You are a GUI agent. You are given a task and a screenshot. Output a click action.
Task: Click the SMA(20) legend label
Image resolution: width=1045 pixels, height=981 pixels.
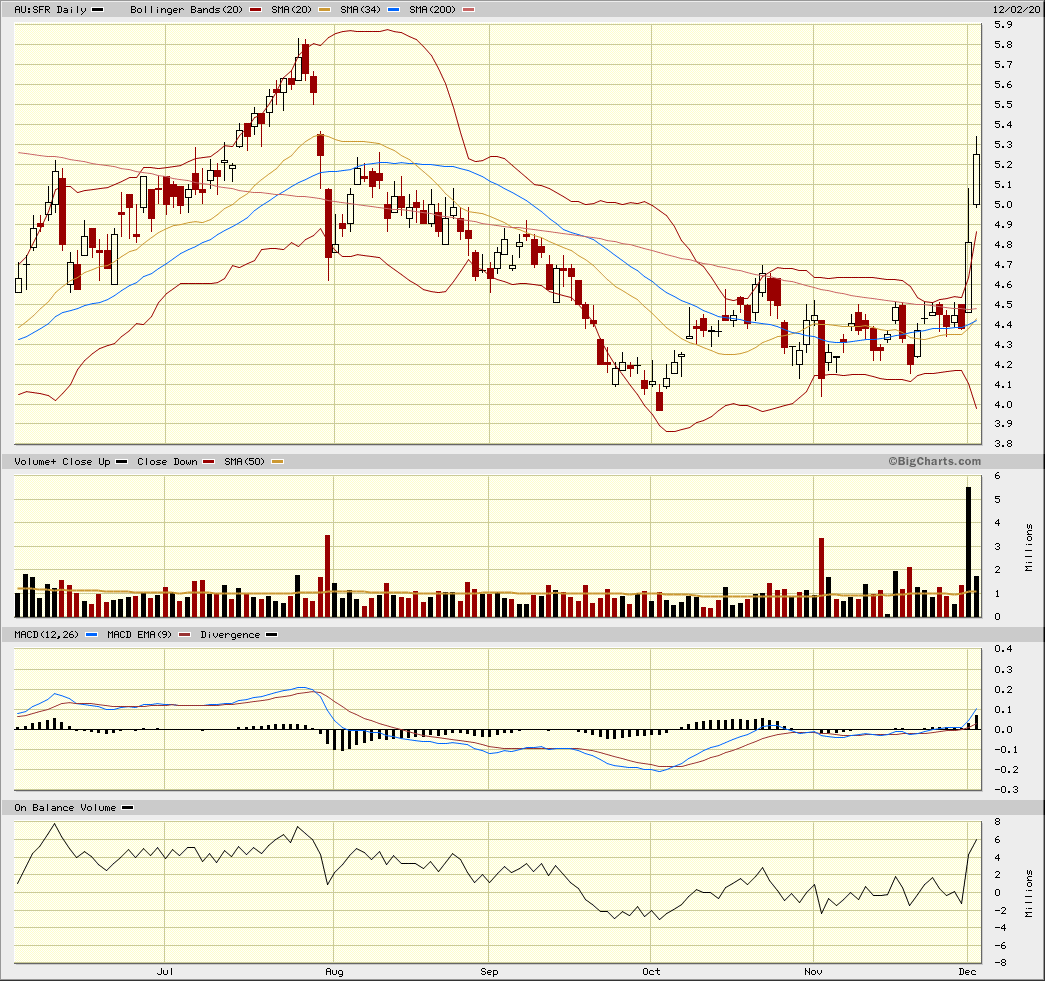(x=291, y=10)
